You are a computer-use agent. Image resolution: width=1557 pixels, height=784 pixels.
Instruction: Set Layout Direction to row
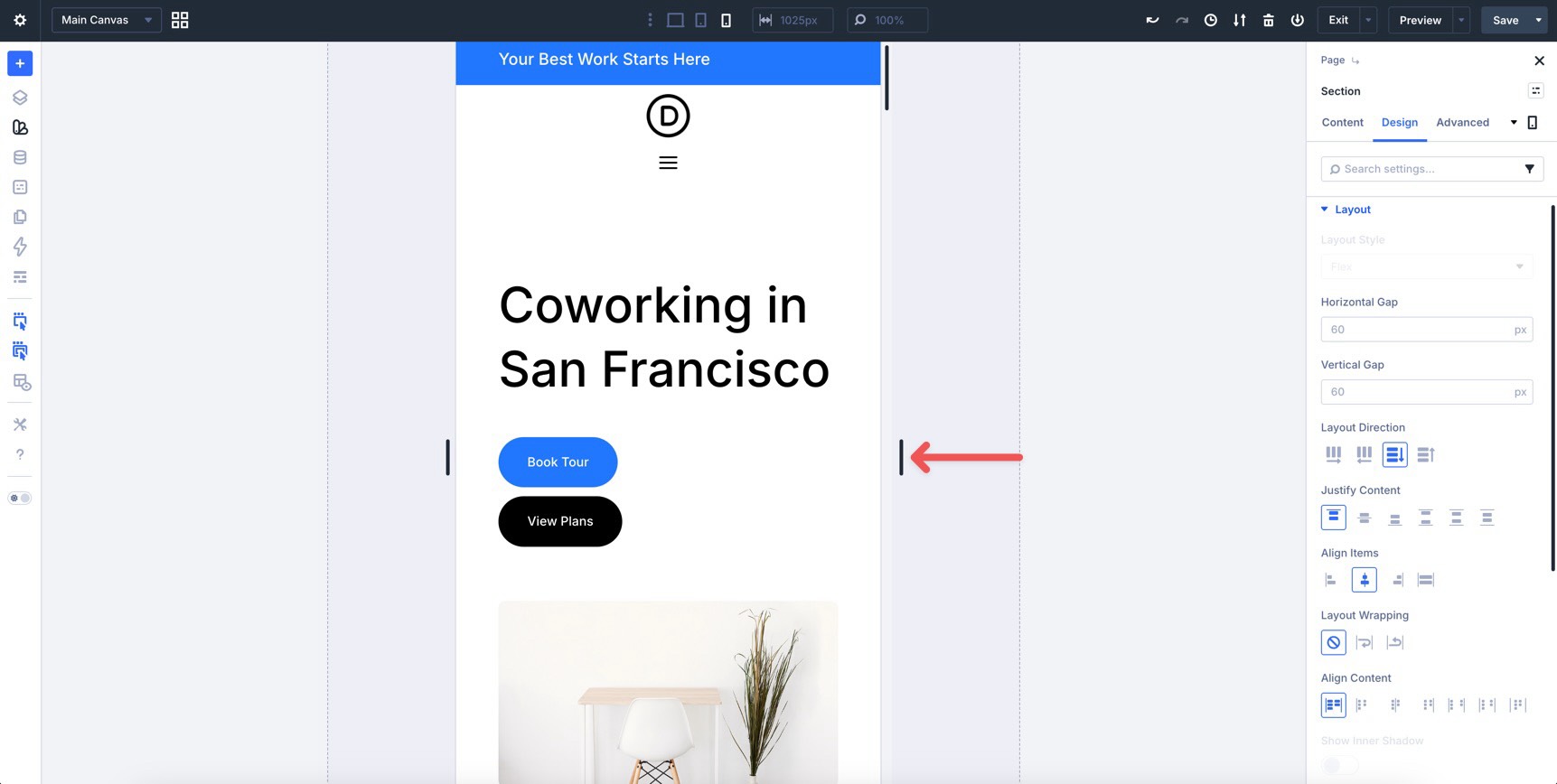click(x=1333, y=454)
